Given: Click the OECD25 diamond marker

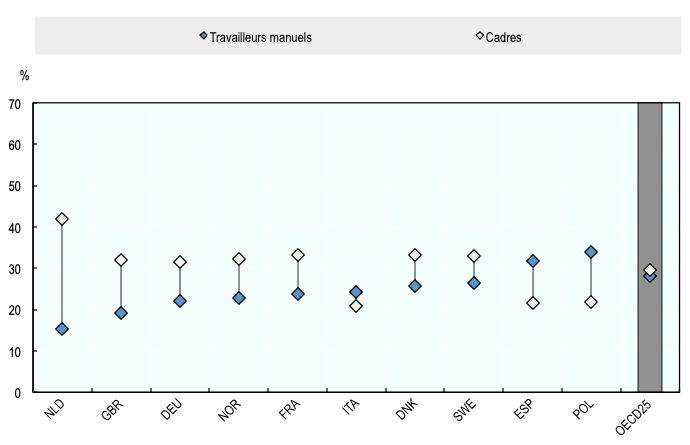Looking at the screenshot, I should click(650, 271).
